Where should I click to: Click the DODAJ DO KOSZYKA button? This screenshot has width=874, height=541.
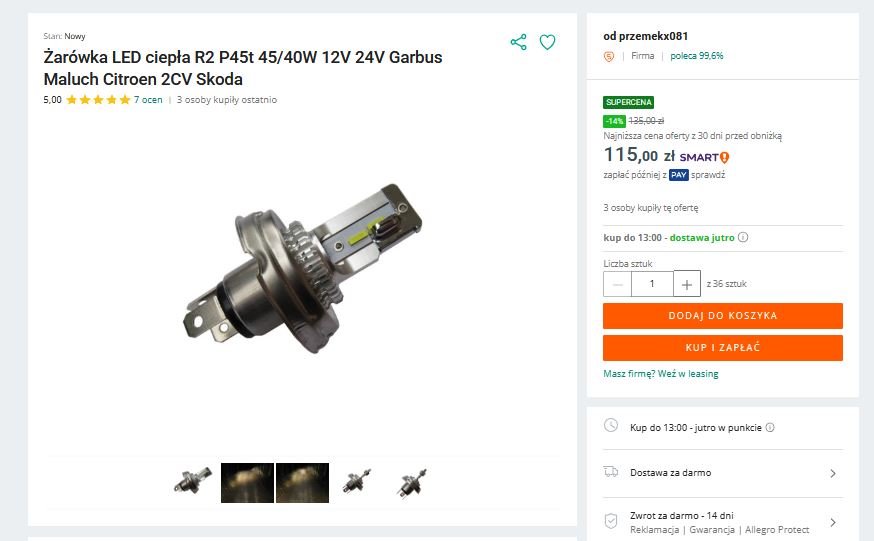click(x=723, y=316)
